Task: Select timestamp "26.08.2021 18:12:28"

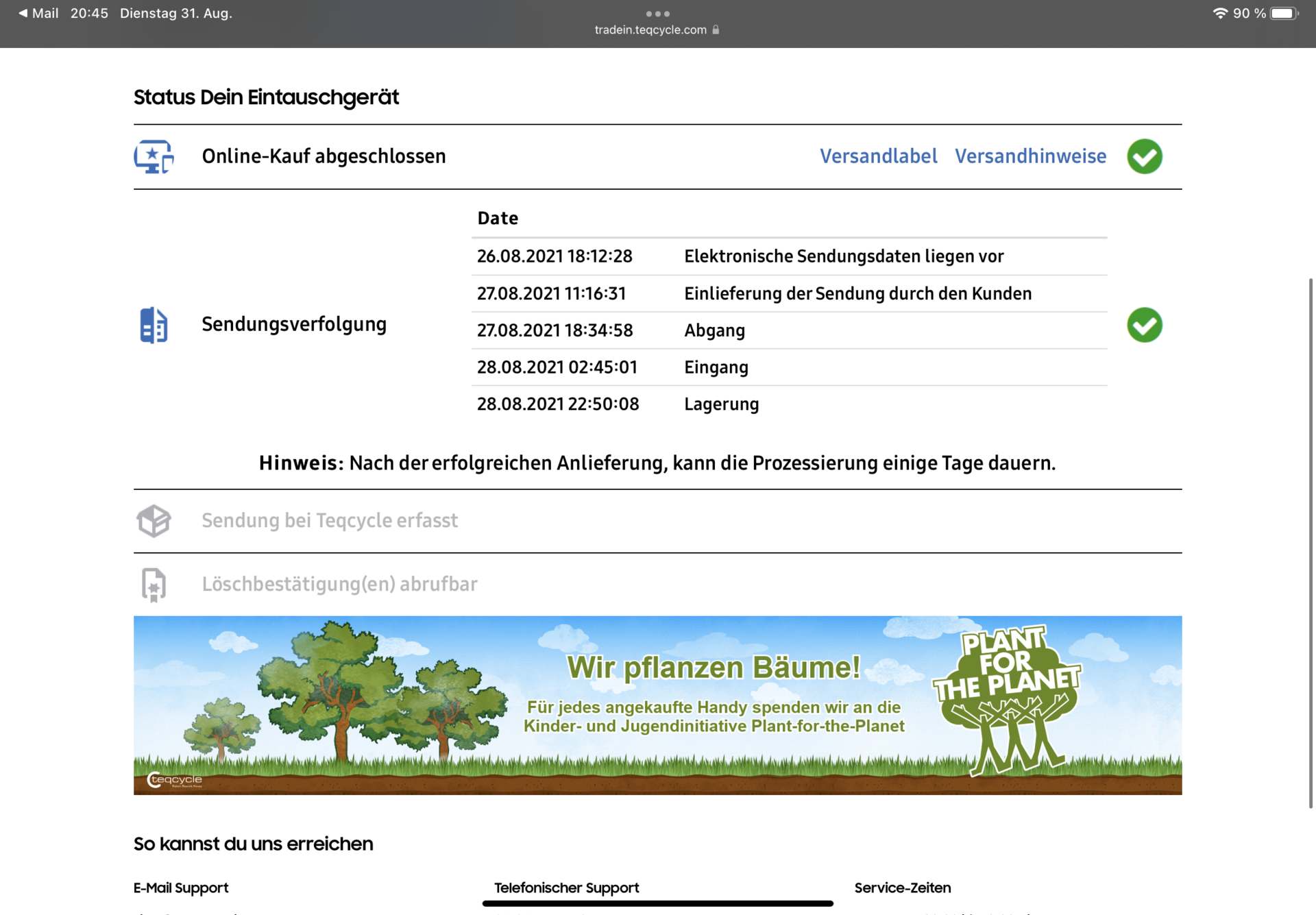Action: tap(555, 256)
